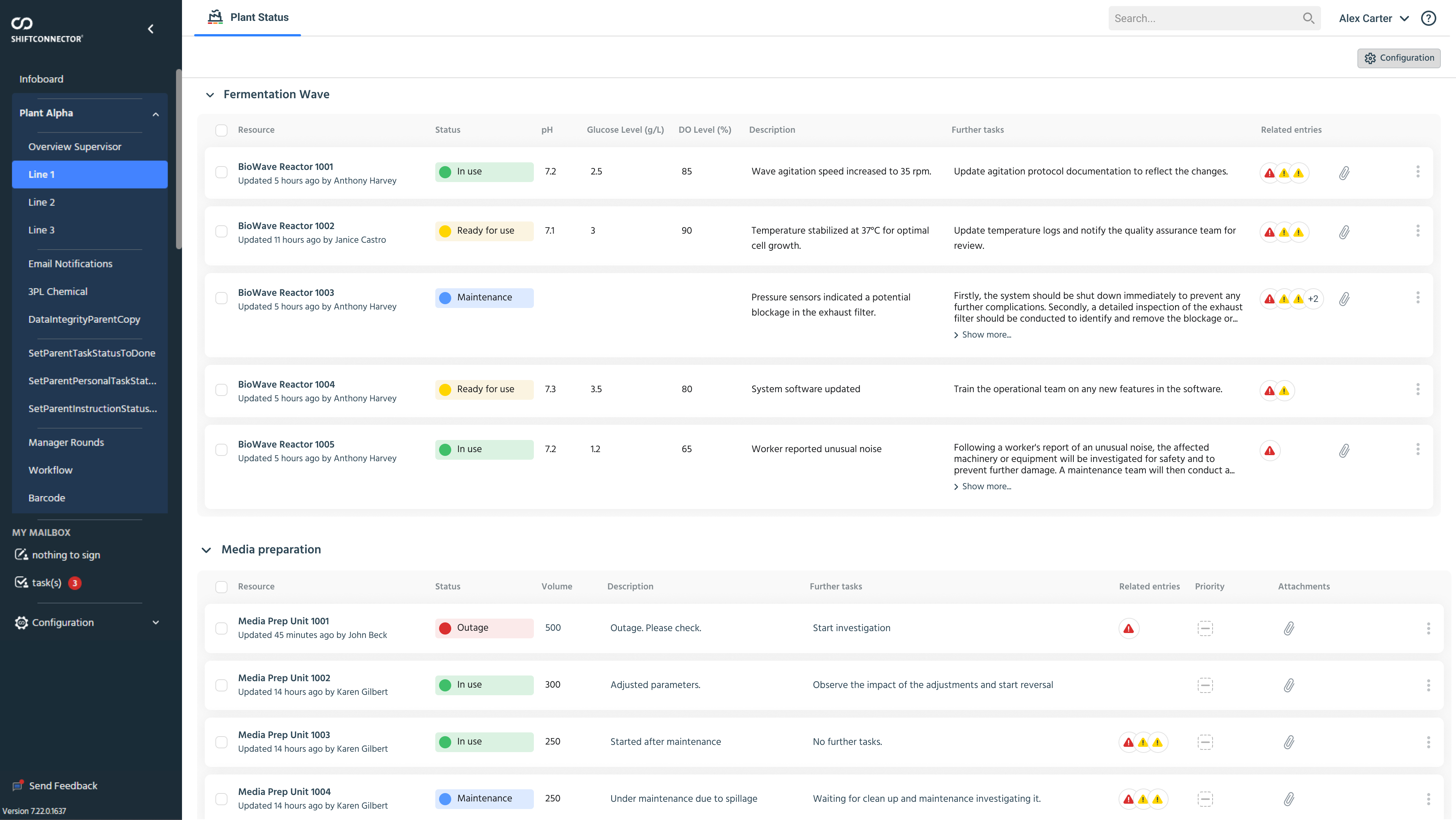1456x820 pixels.
Task: Go to Infoboard in the sidebar
Action: tap(41, 79)
